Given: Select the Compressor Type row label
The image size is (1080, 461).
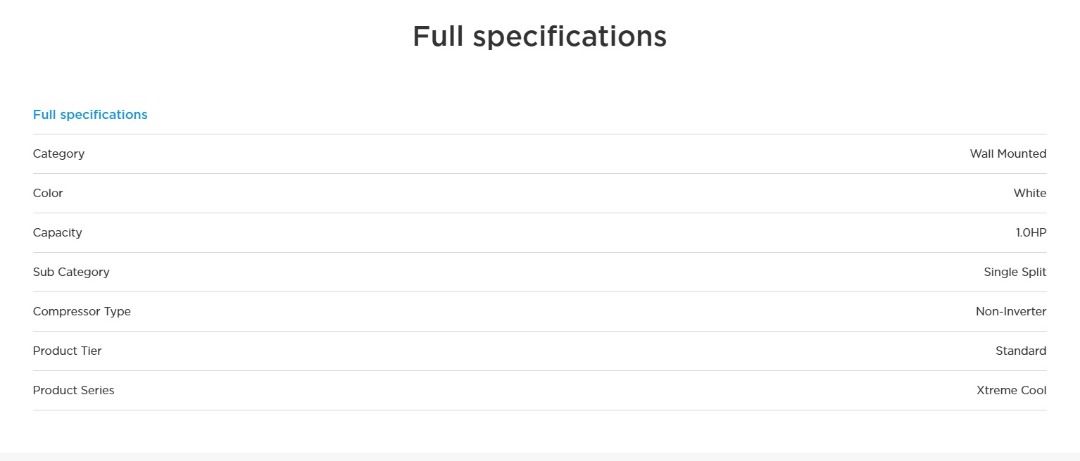Looking at the screenshot, I should point(82,312).
